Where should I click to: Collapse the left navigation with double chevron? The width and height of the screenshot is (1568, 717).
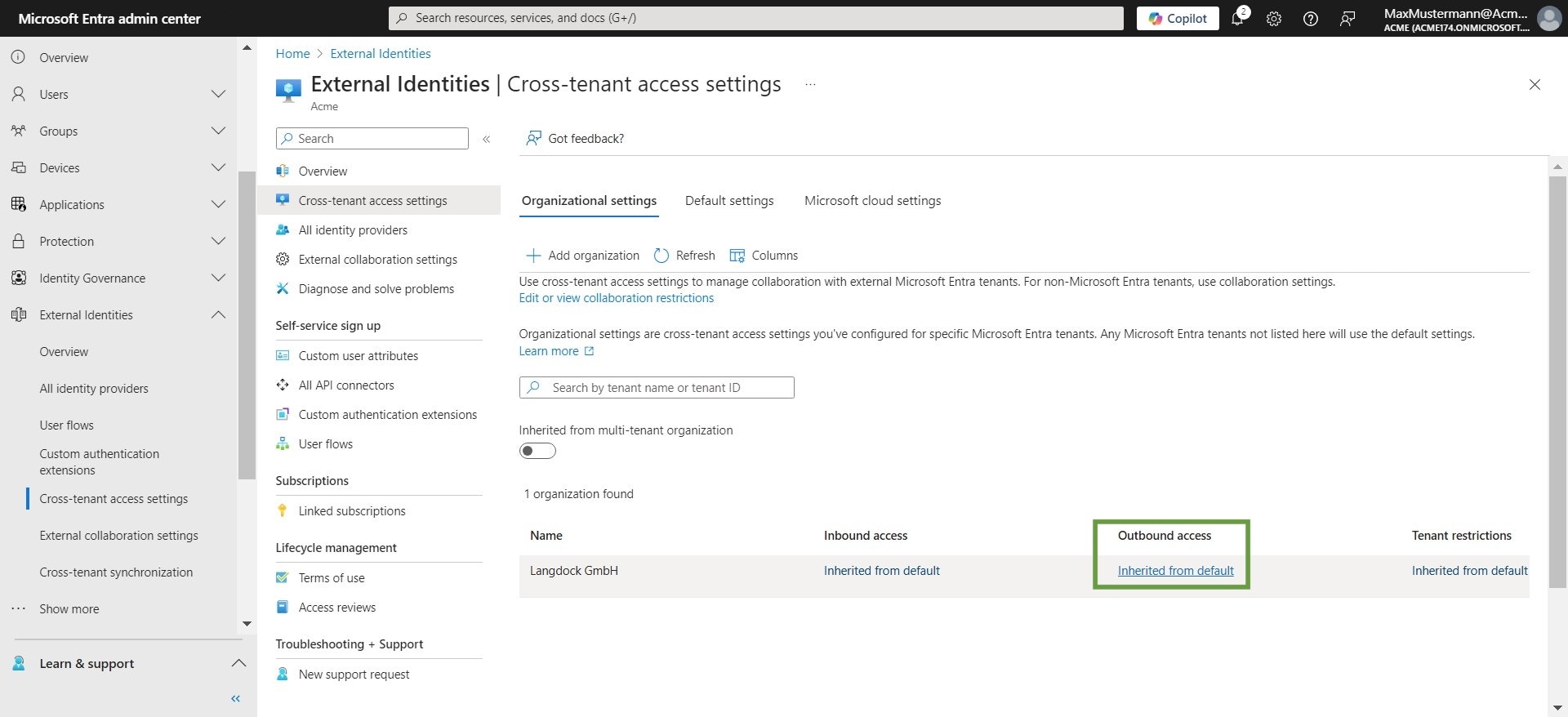coord(235,698)
